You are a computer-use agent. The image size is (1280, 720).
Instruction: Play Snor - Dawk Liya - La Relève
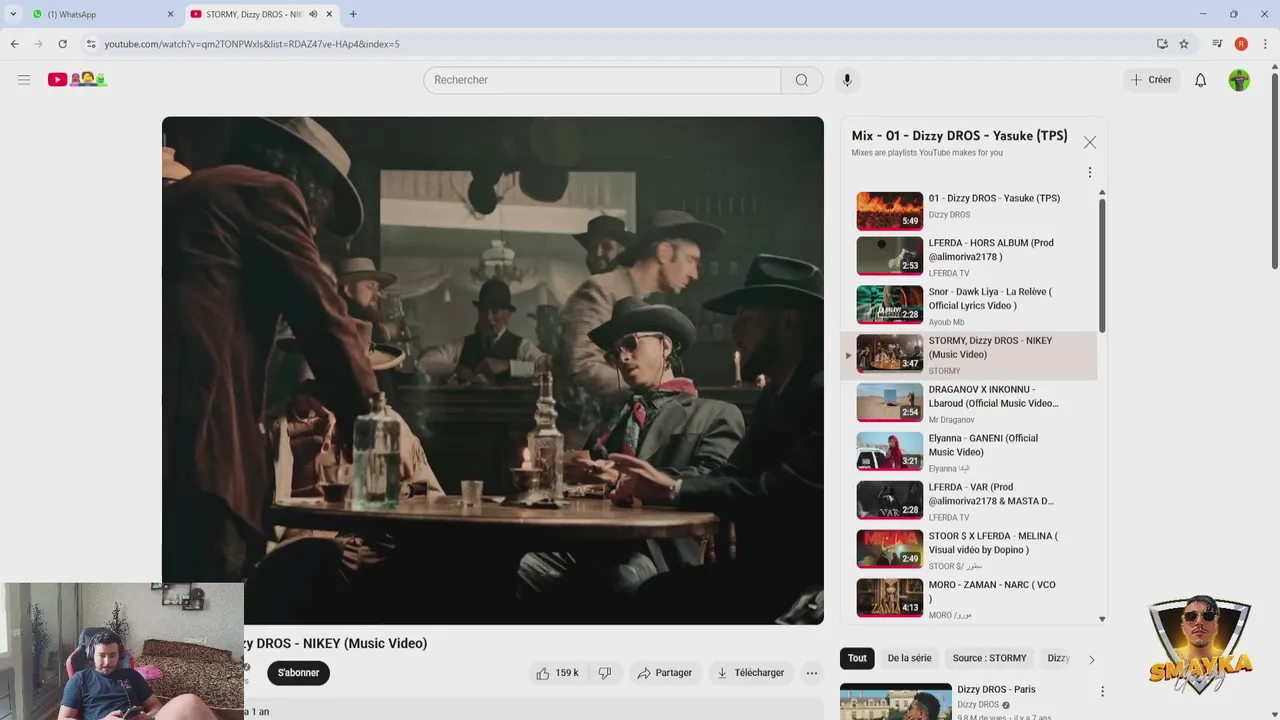click(968, 306)
